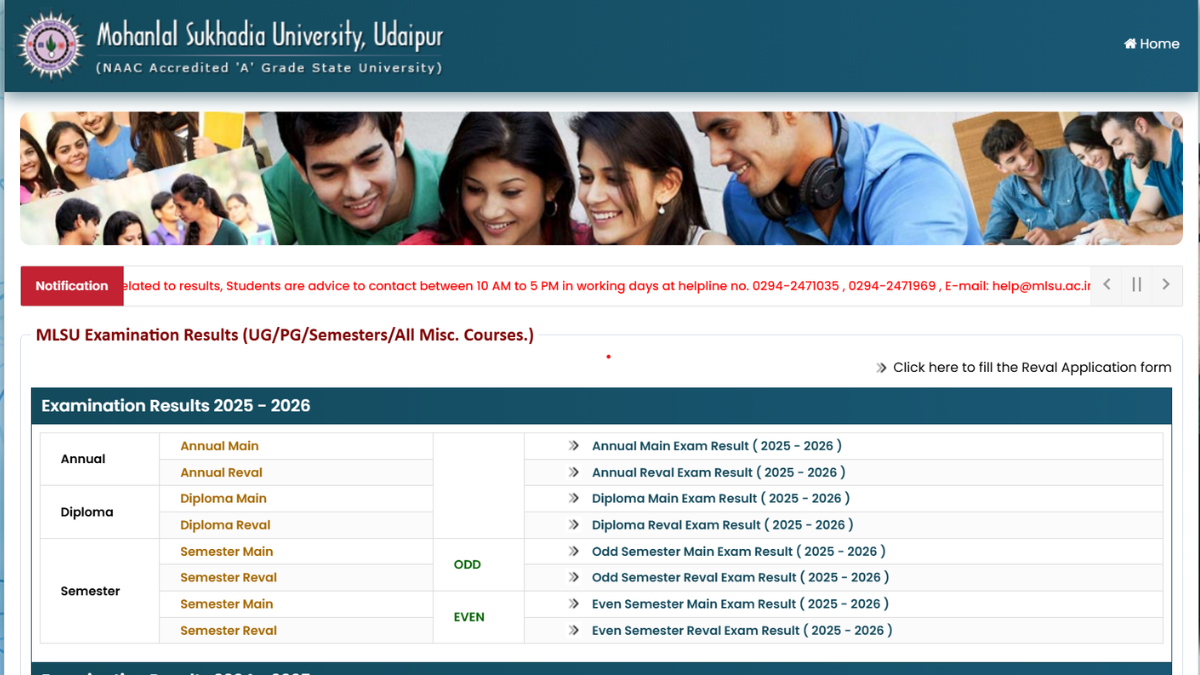Click the NAAC Accredited subtitle text

tap(268, 68)
